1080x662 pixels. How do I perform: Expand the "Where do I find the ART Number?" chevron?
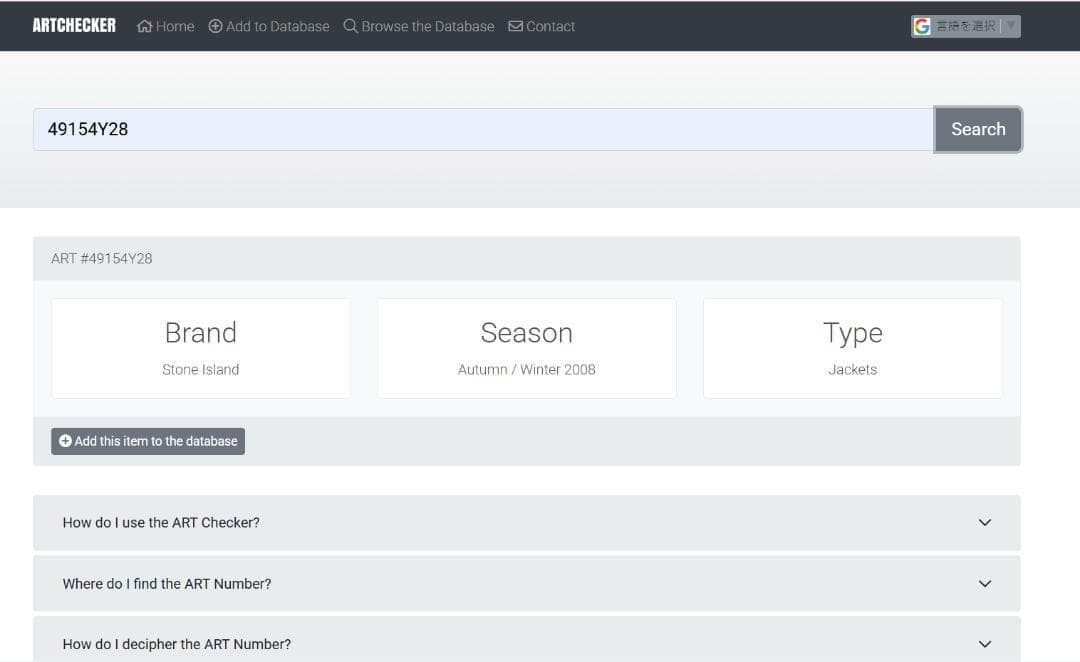pos(985,584)
